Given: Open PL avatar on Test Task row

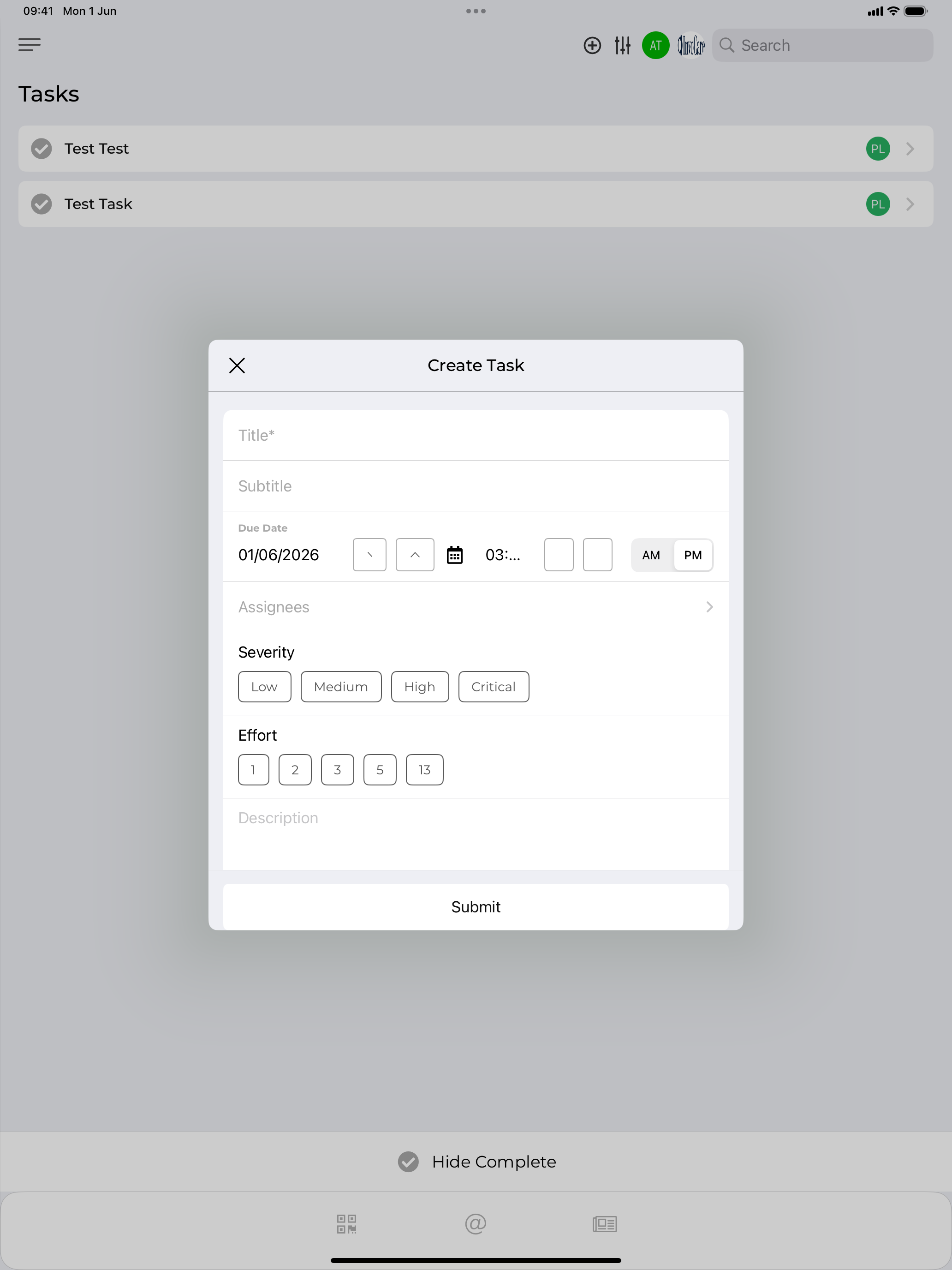Looking at the screenshot, I should tap(877, 204).
